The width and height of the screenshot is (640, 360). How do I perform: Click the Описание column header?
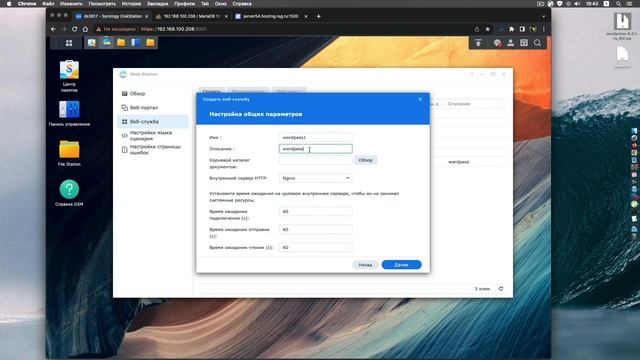tap(459, 104)
